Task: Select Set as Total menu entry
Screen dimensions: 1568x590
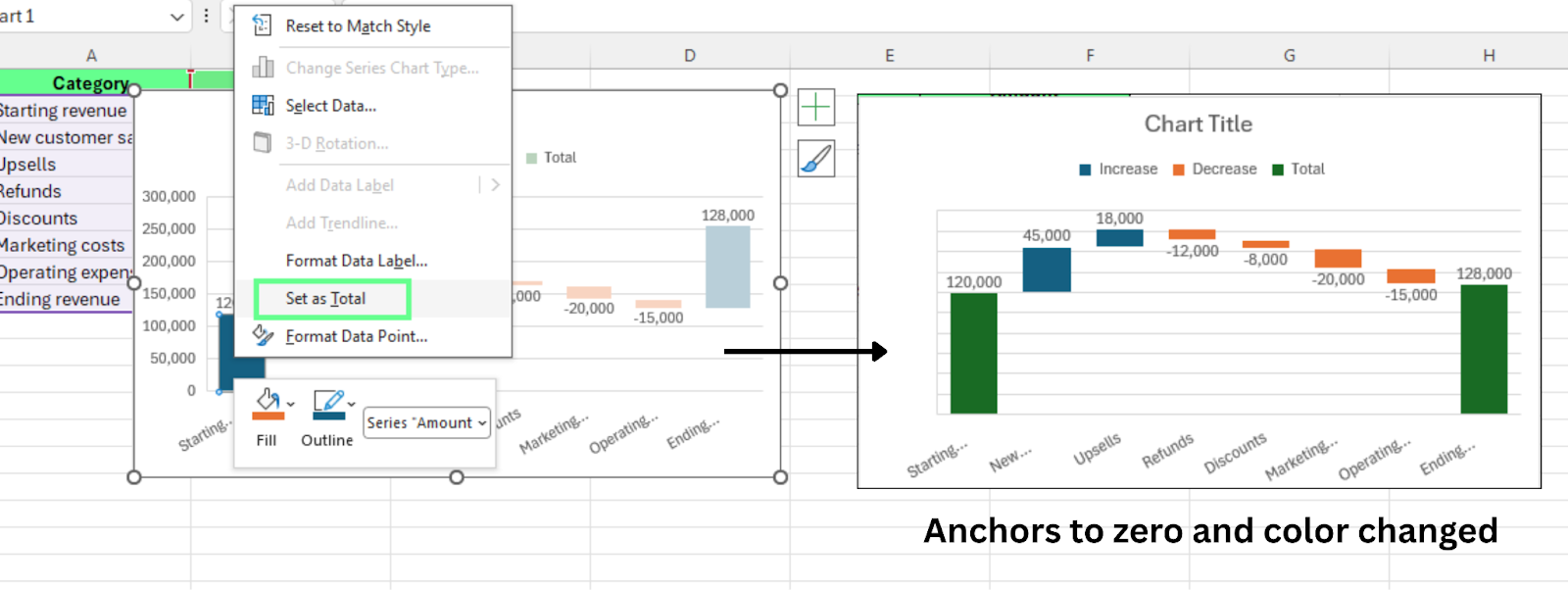Action: click(x=325, y=298)
